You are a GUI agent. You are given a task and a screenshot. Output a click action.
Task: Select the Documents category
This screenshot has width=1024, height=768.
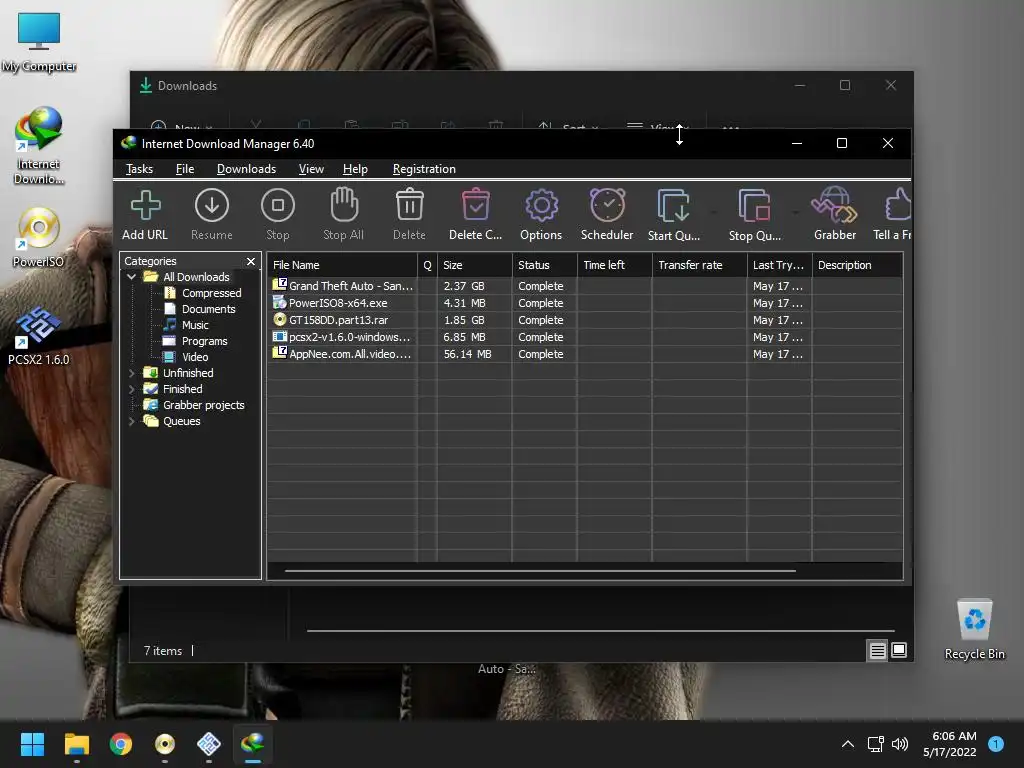point(208,309)
